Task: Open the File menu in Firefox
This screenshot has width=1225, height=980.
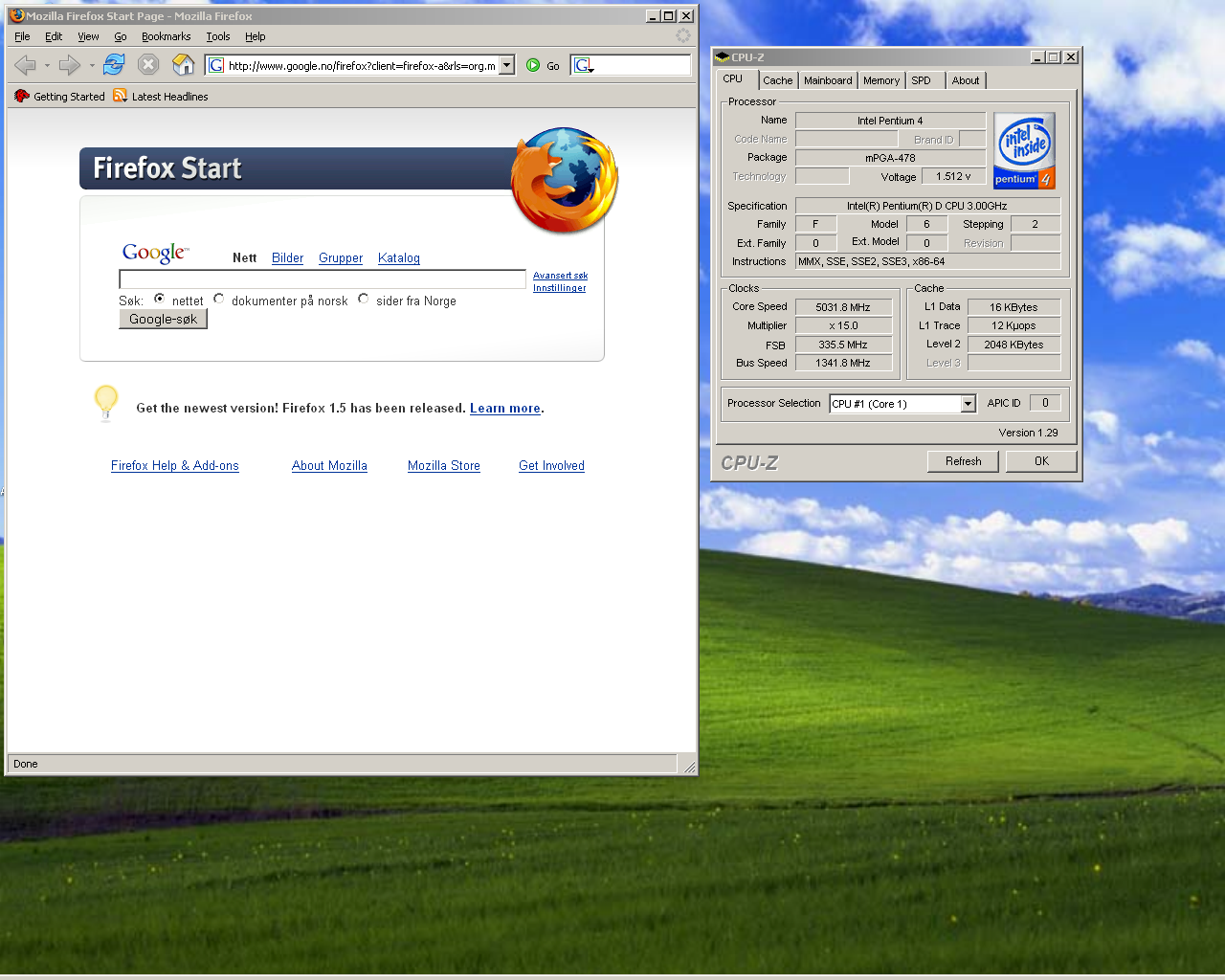Action: 22,36
